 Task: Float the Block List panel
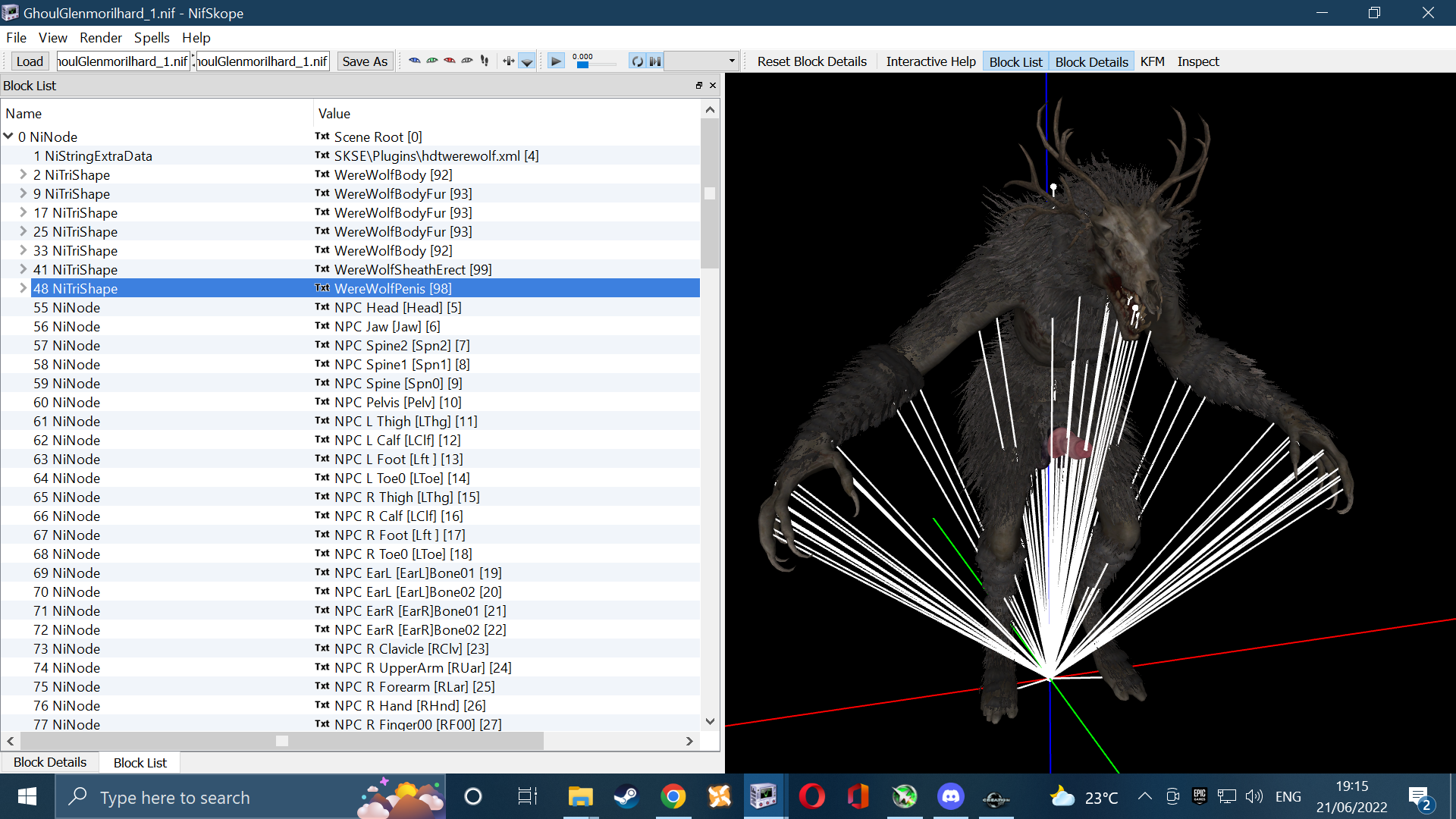pyautogui.click(x=699, y=86)
